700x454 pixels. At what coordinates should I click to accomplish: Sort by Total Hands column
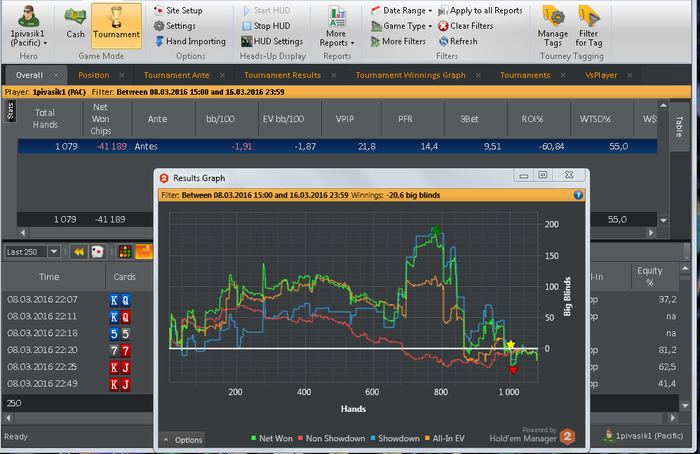pyautogui.click(x=45, y=119)
